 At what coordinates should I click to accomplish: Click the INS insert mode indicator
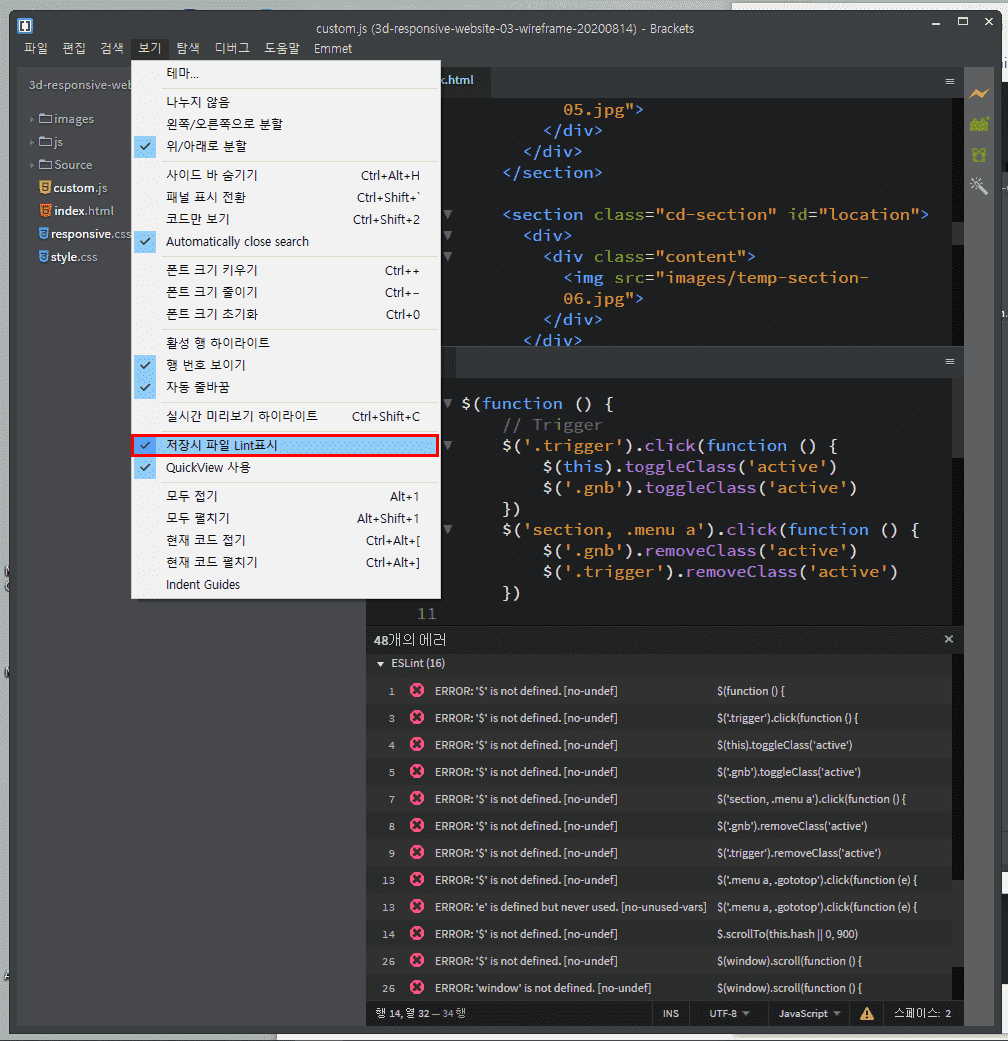[x=670, y=1013]
